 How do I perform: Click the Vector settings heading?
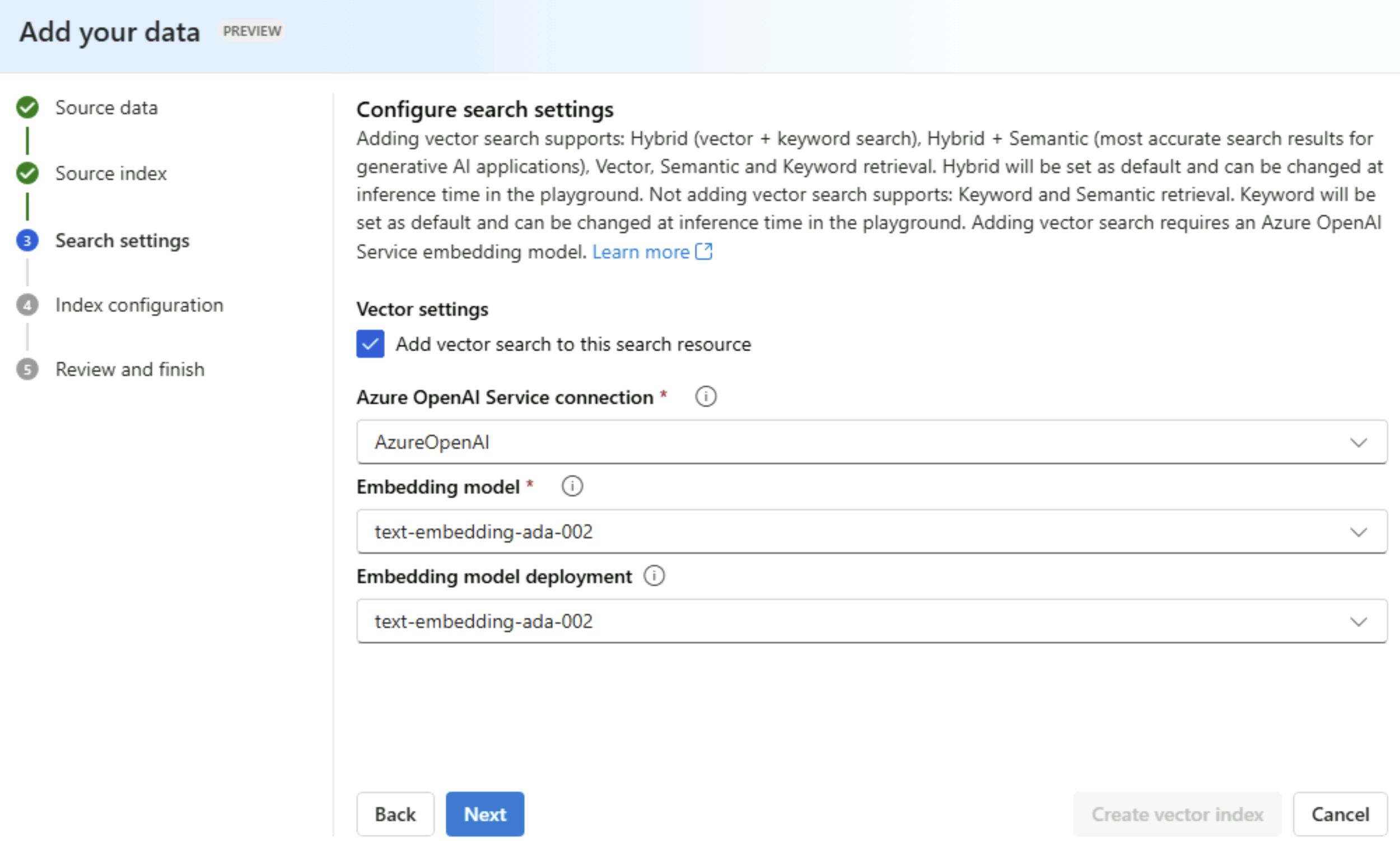[x=422, y=309]
